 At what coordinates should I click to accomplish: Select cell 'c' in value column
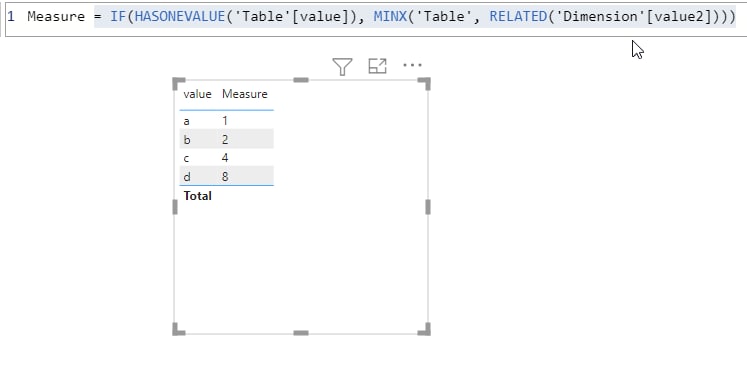point(186,158)
